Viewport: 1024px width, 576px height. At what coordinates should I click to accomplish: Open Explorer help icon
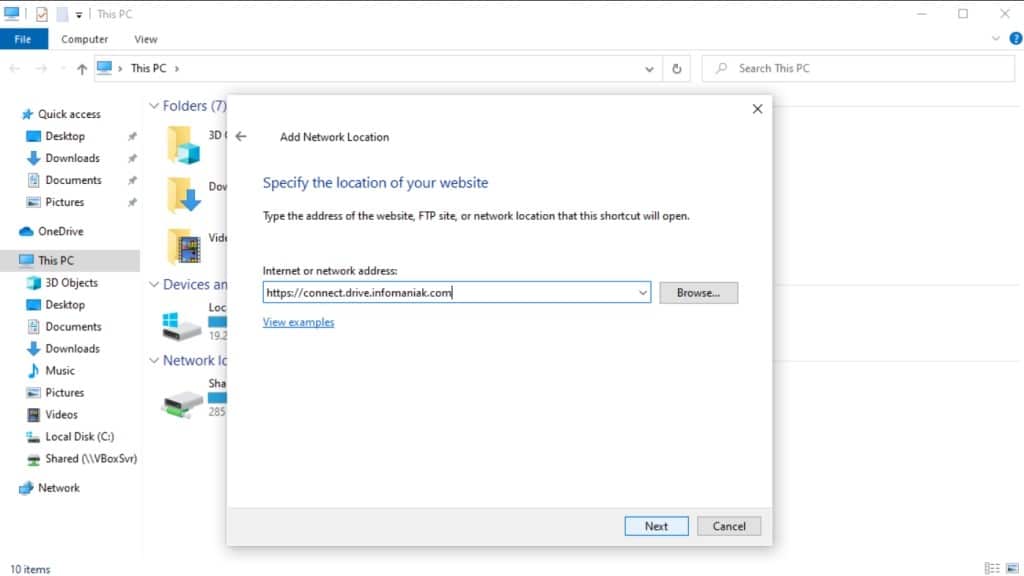pyautogui.click(x=1016, y=39)
